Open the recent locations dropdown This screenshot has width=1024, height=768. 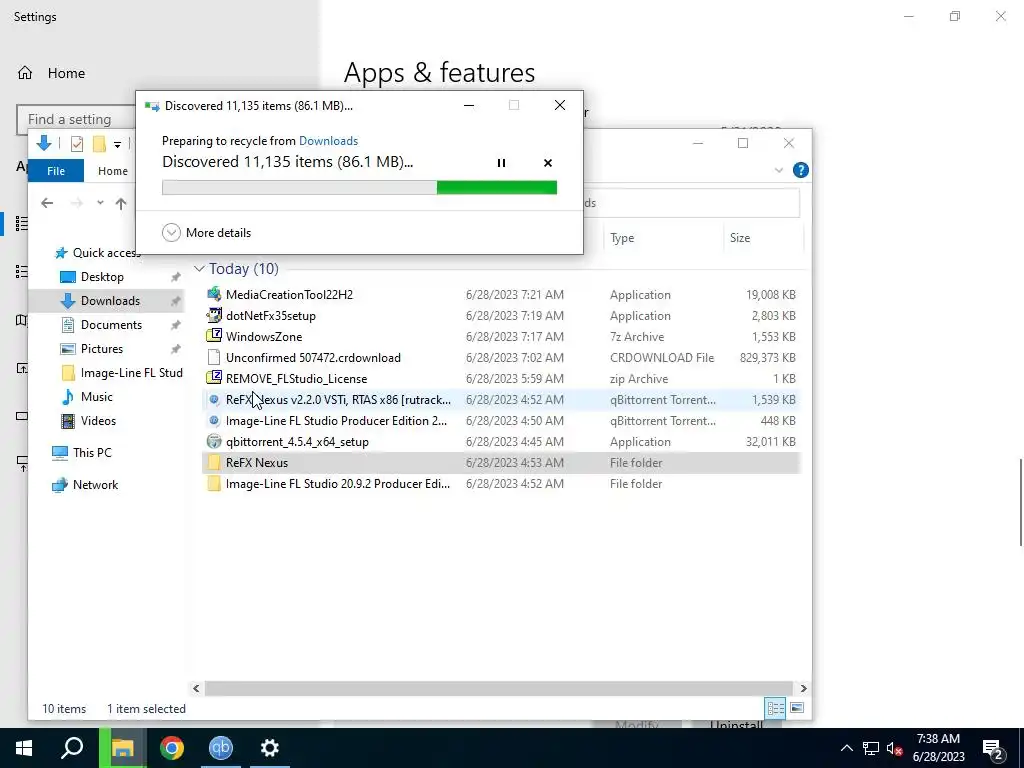coord(100,203)
